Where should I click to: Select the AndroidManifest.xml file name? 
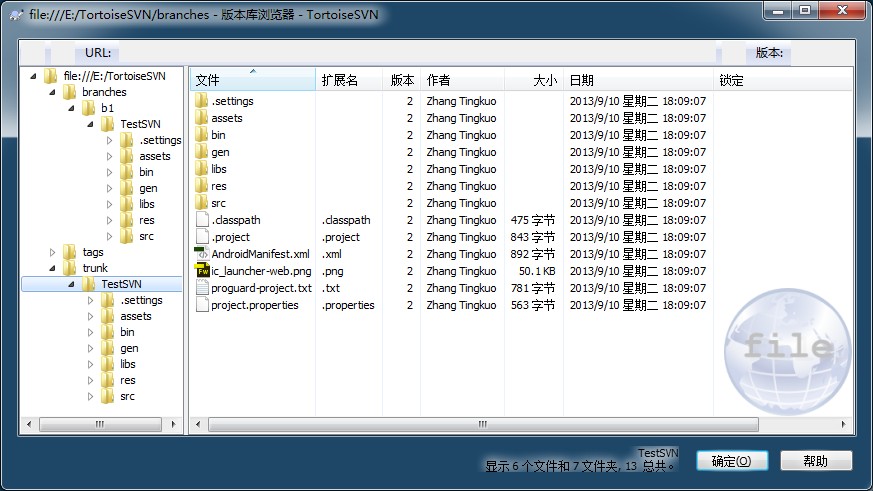click(x=260, y=254)
